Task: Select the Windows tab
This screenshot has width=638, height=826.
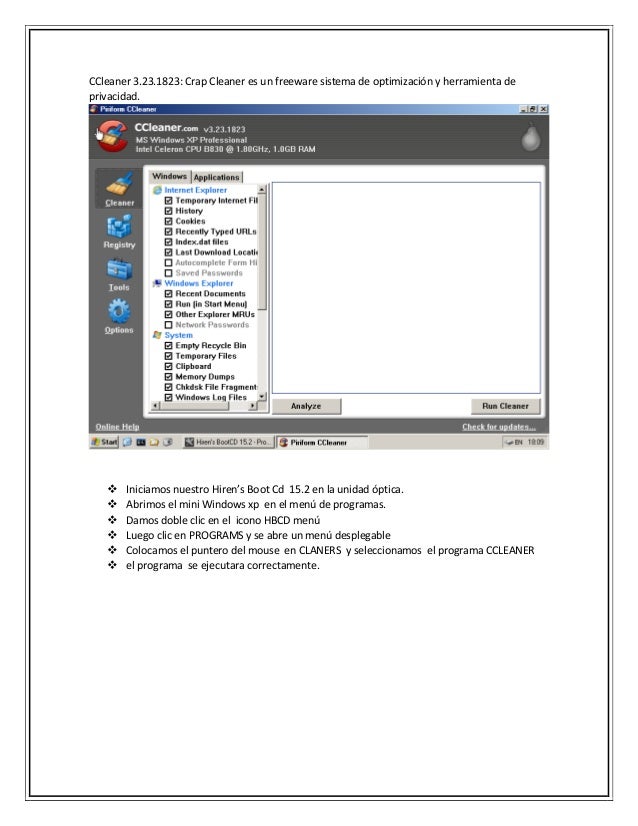Action: 169,176
